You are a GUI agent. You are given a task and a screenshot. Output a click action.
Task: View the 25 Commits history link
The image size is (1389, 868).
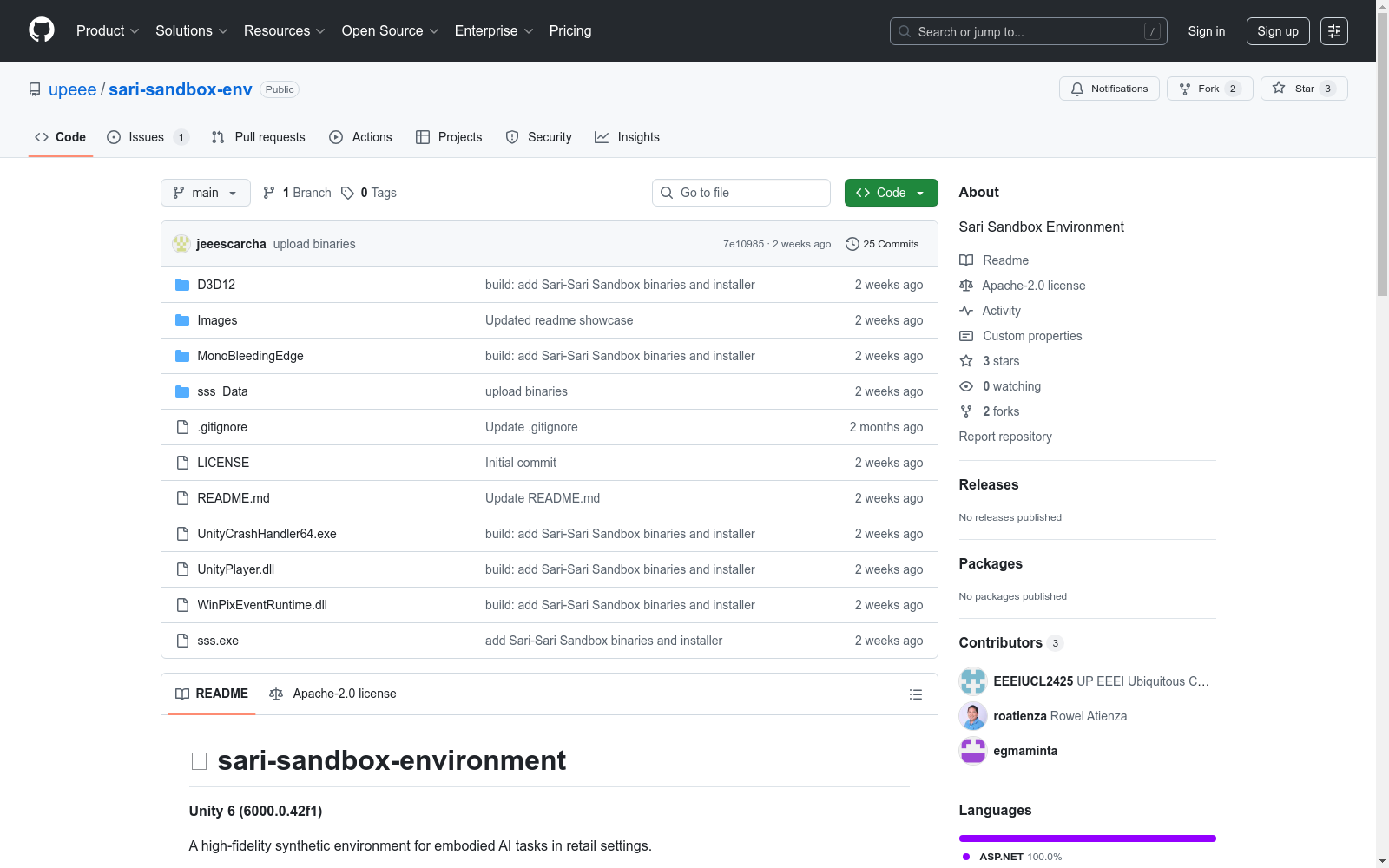point(882,244)
